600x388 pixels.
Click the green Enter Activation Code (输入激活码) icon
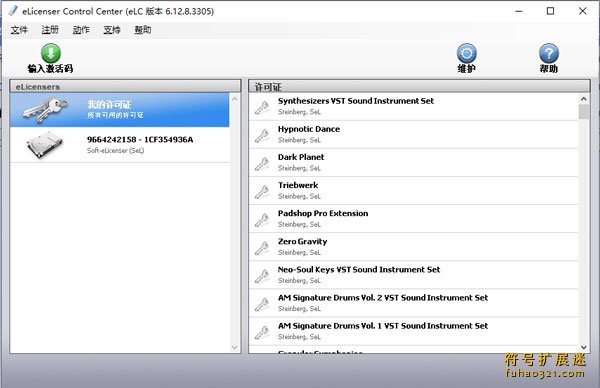point(51,53)
